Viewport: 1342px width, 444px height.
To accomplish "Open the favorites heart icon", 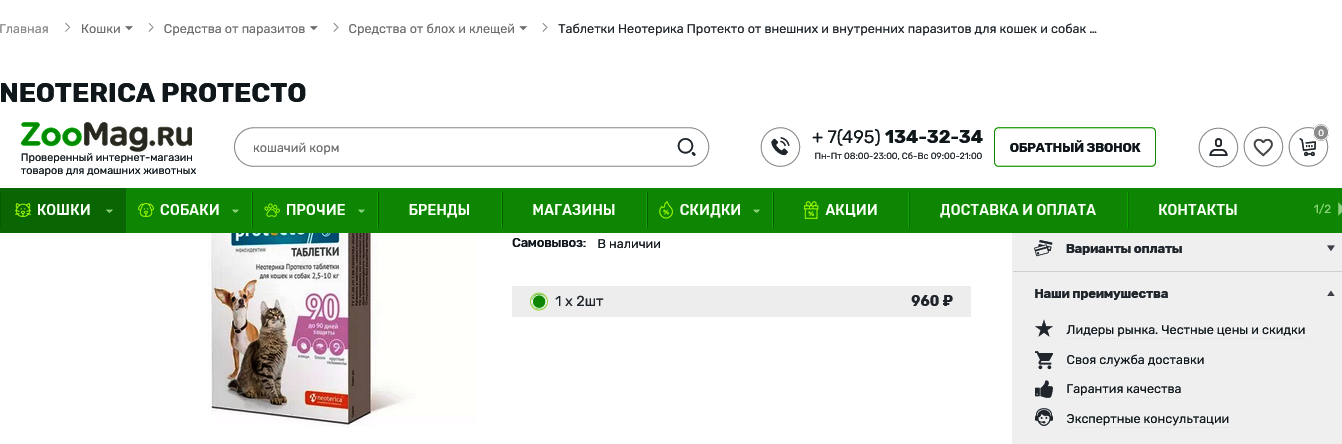I will [1263, 147].
